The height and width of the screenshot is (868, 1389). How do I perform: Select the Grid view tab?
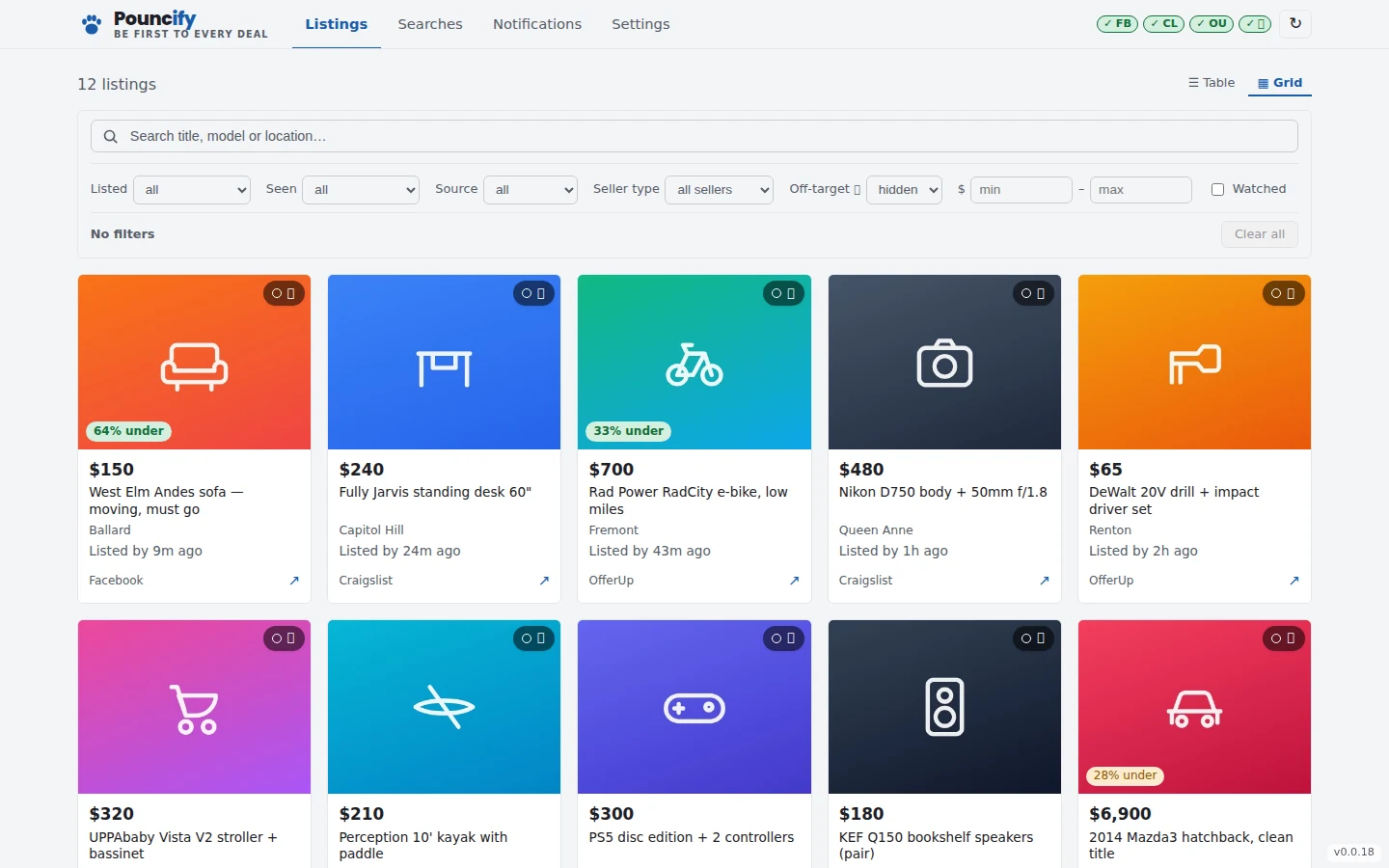1280,83
